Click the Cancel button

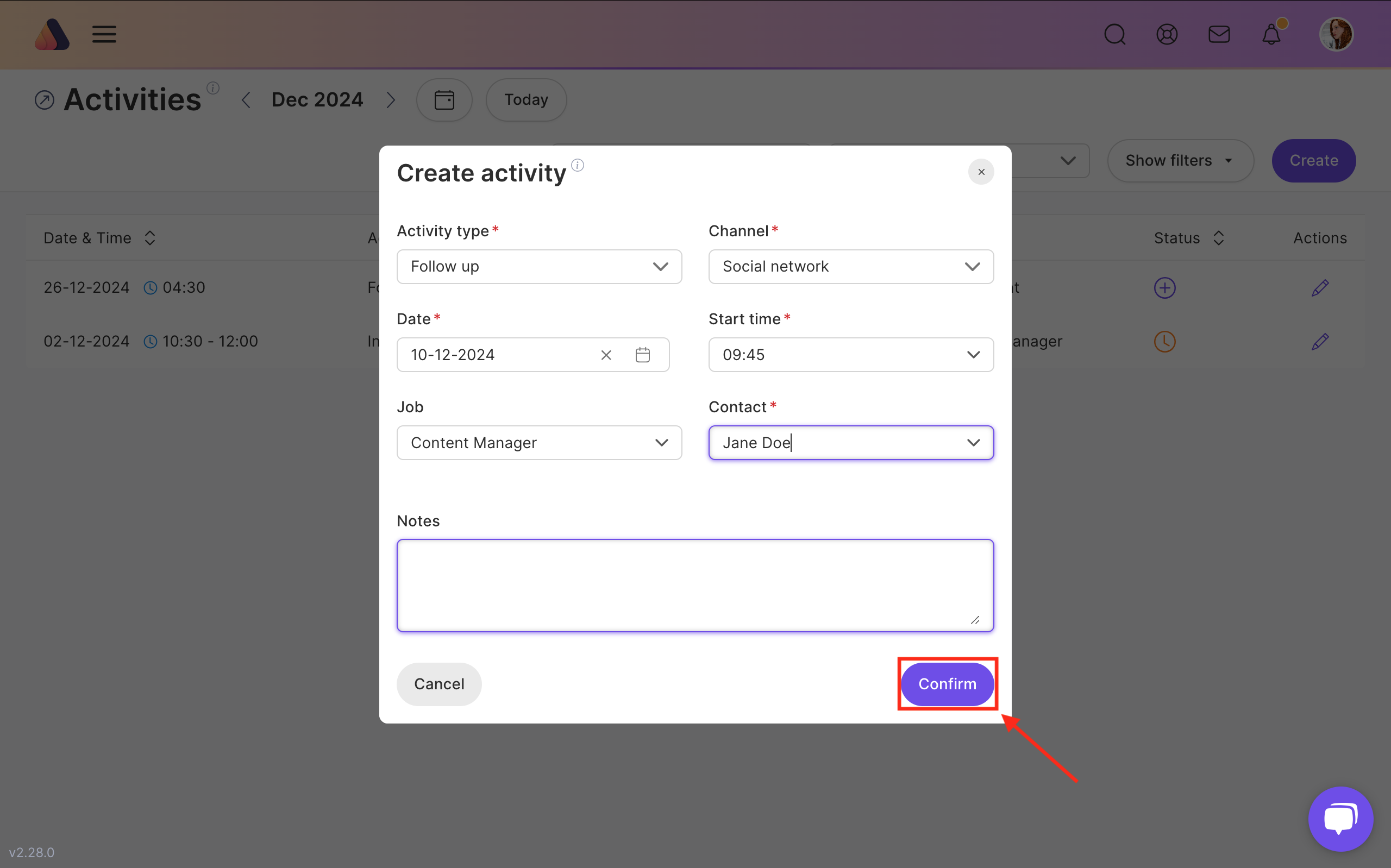439,684
